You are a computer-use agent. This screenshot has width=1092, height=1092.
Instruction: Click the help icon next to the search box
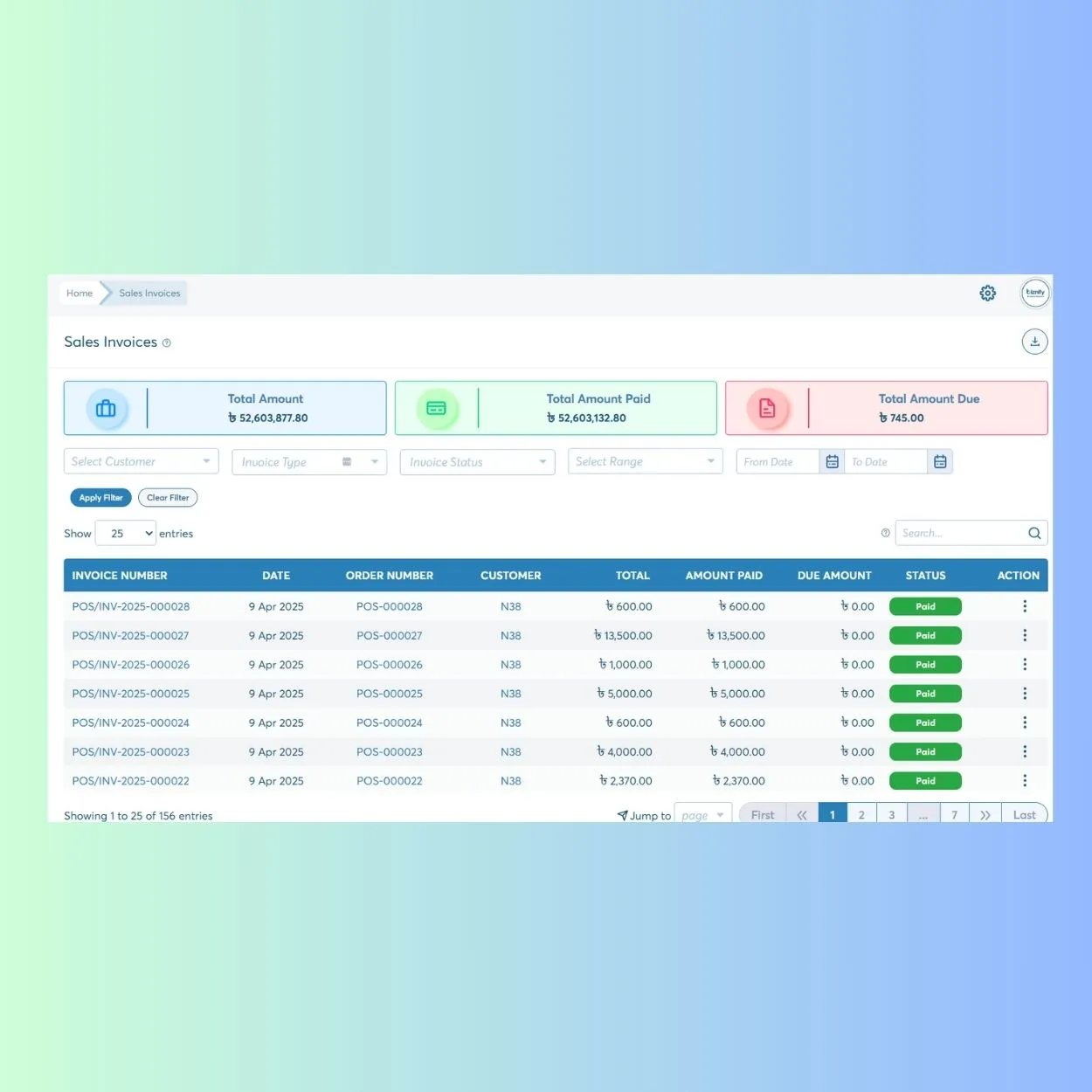tap(885, 532)
